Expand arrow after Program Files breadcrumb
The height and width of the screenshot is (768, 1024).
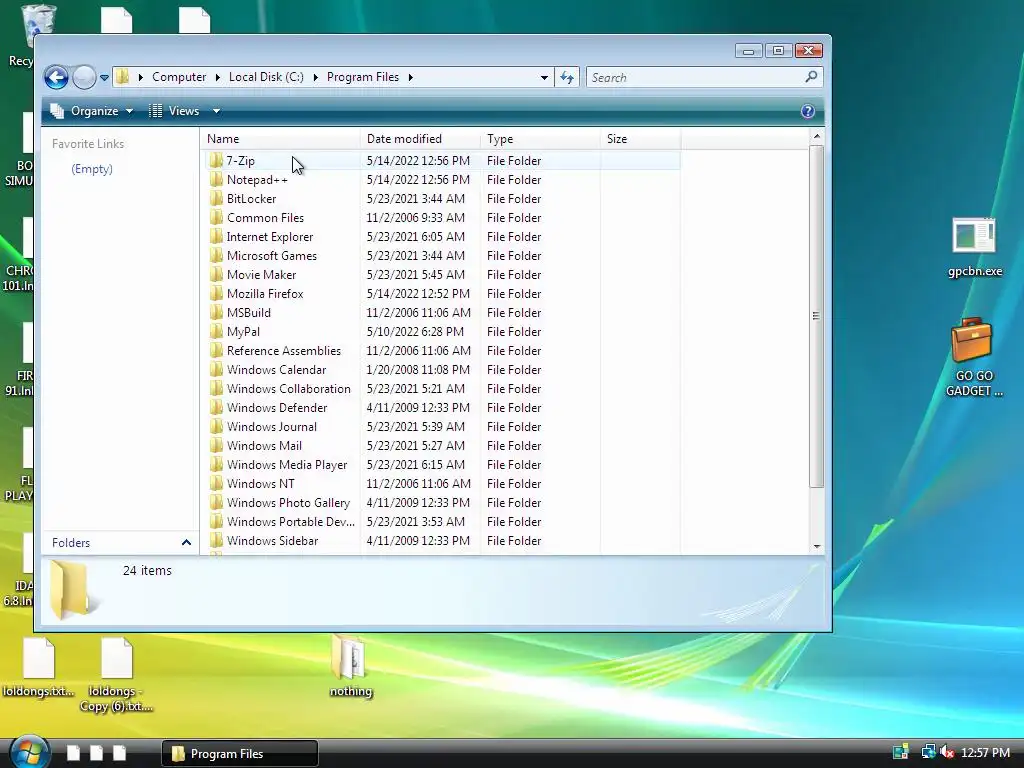(411, 77)
